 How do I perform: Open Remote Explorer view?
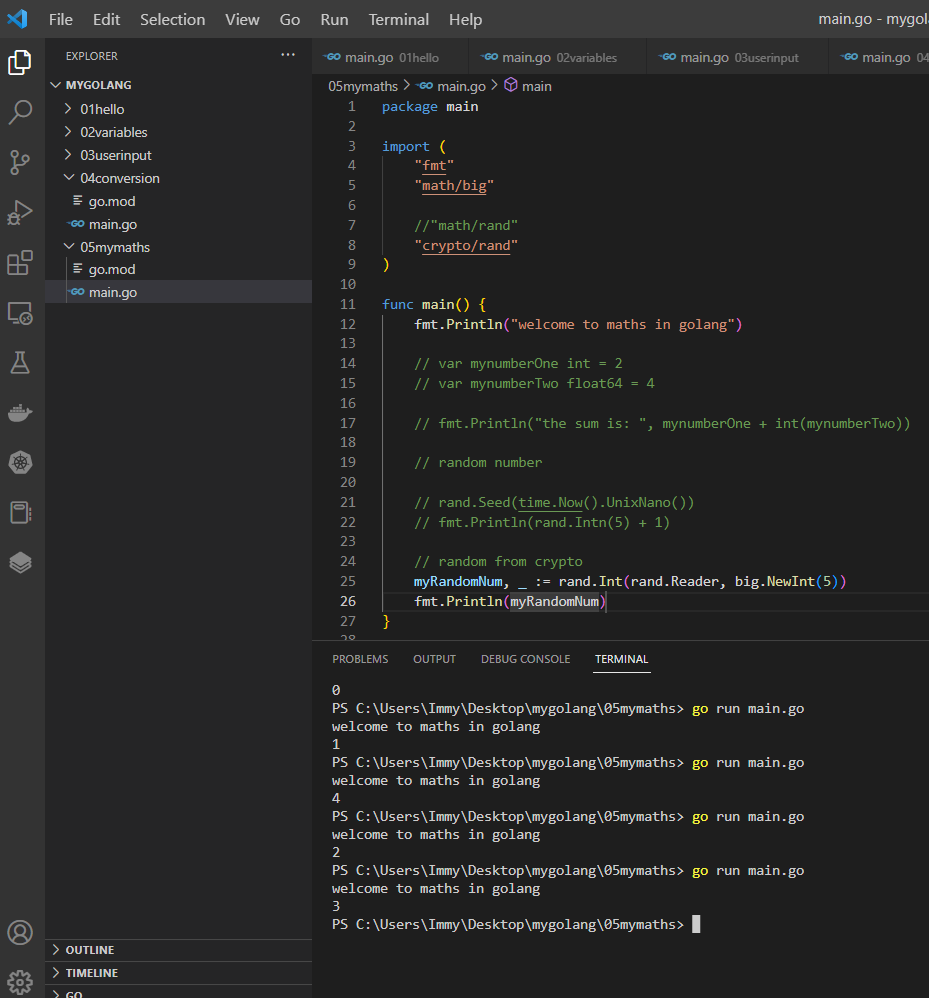(20, 313)
